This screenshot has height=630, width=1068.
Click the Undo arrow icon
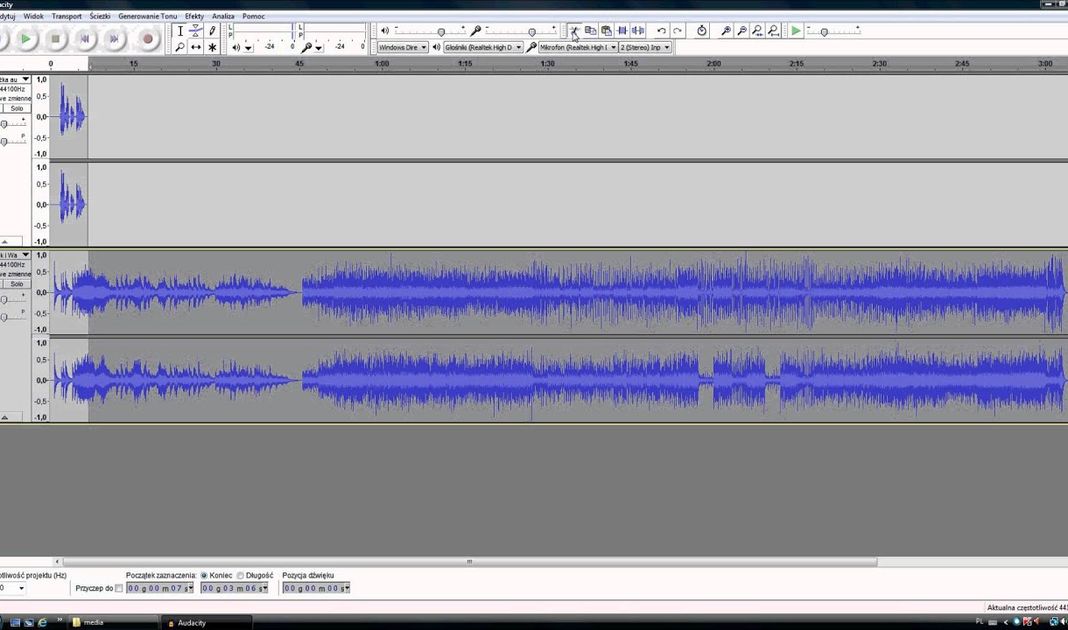pos(661,31)
